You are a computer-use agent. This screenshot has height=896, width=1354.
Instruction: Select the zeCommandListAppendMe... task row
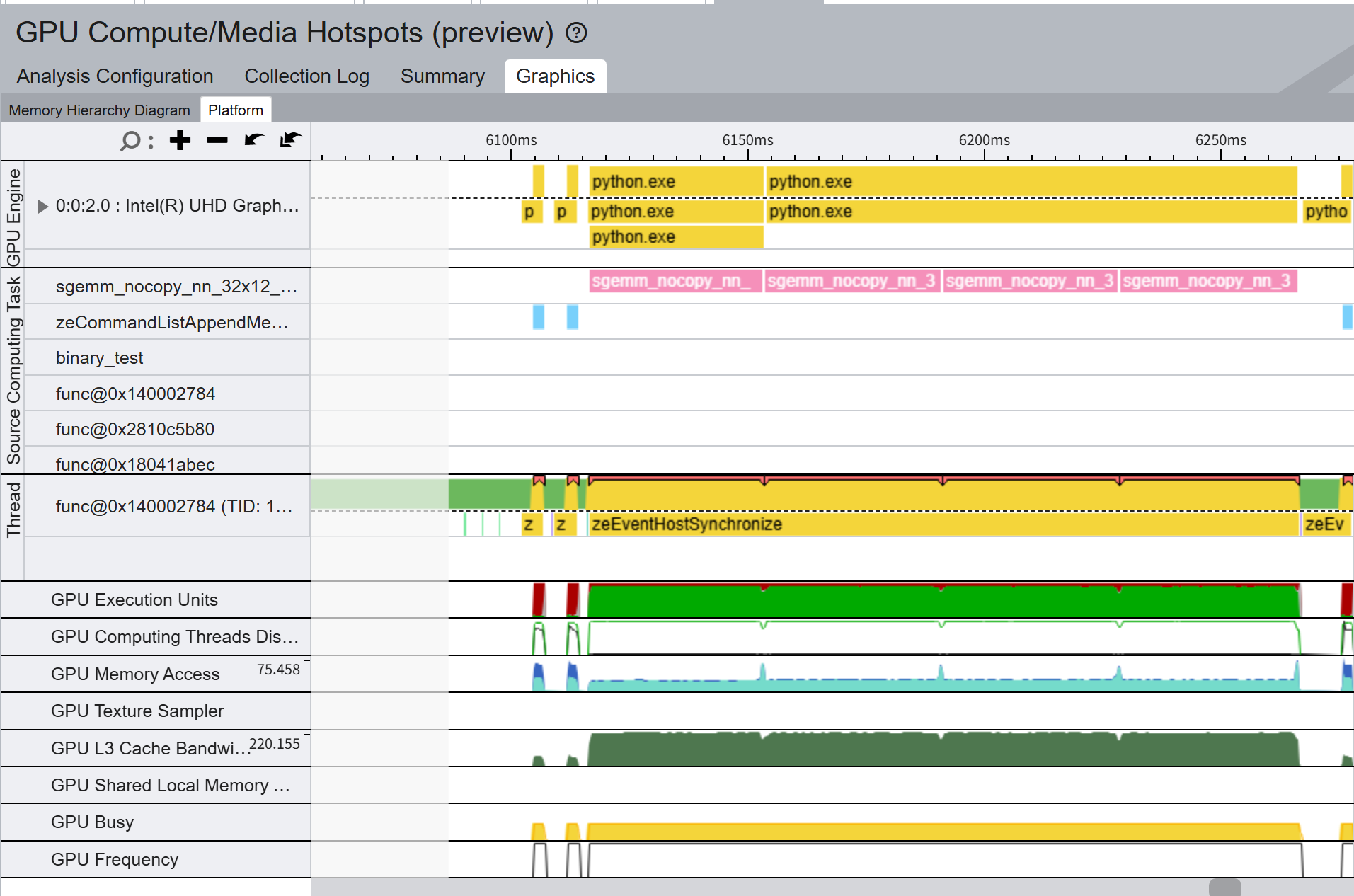167,322
